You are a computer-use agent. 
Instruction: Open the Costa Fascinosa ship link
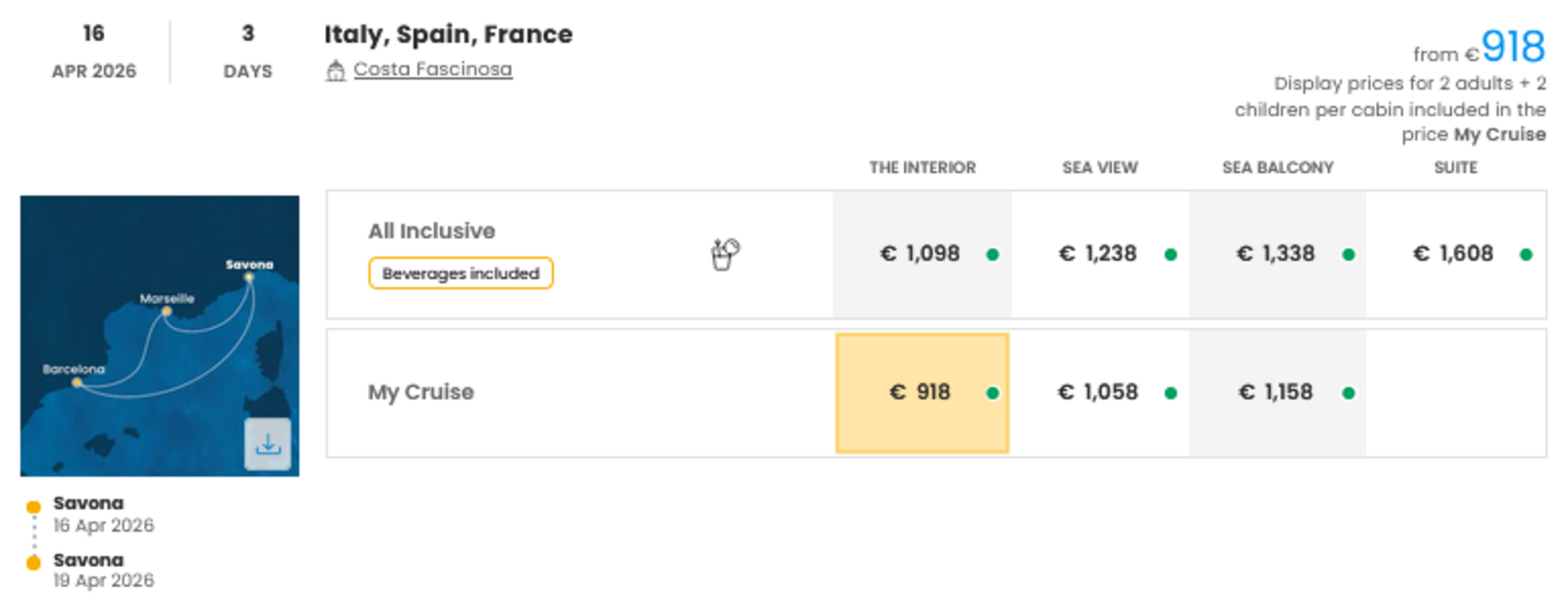click(x=432, y=69)
